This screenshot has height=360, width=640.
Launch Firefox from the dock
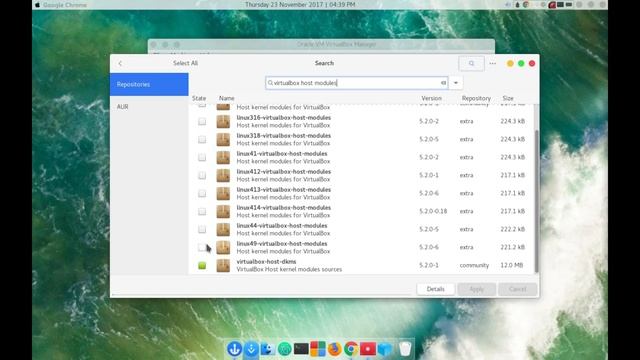coord(334,349)
